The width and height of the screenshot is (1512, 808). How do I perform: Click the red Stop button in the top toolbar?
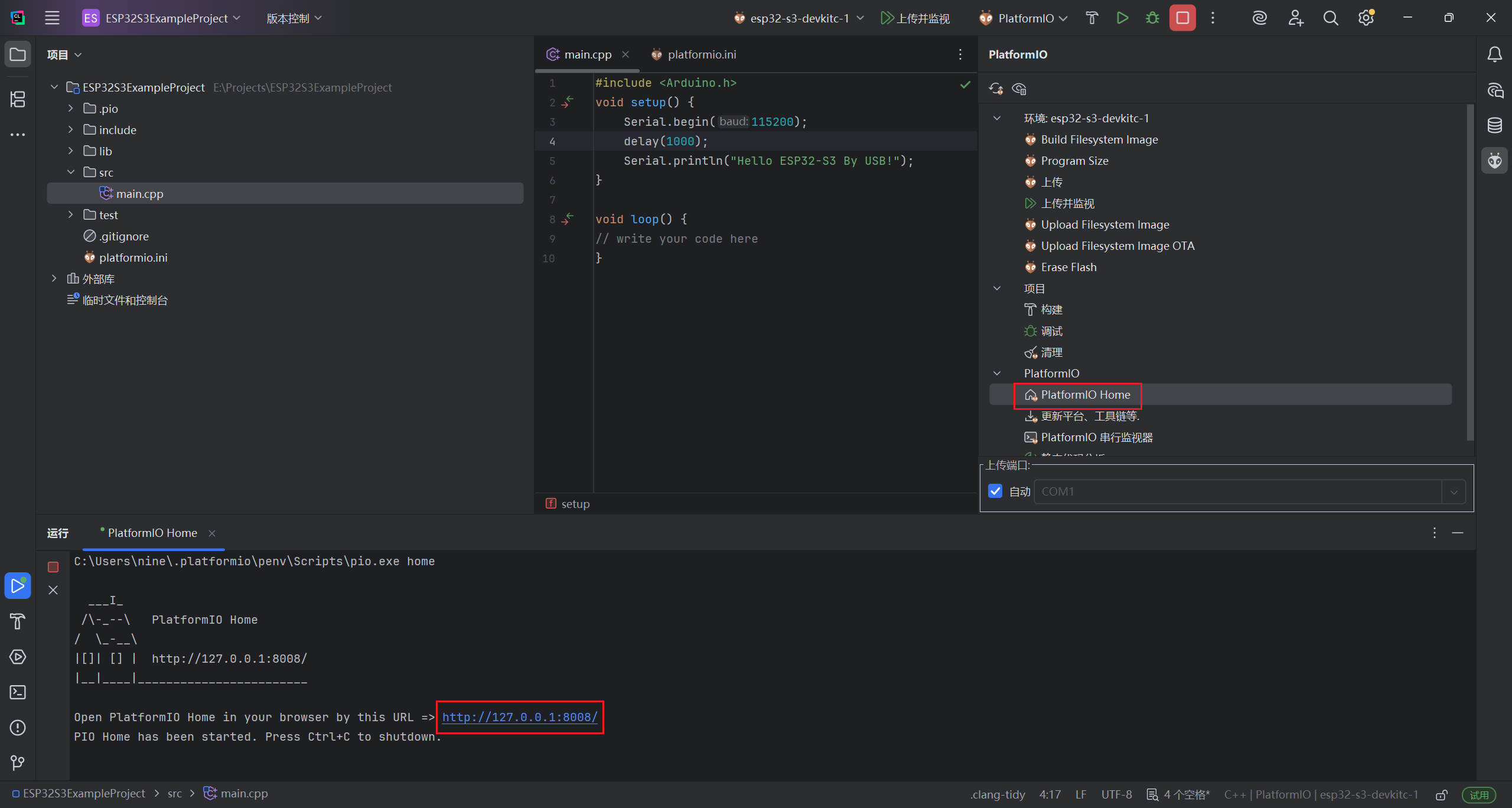[1182, 18]
